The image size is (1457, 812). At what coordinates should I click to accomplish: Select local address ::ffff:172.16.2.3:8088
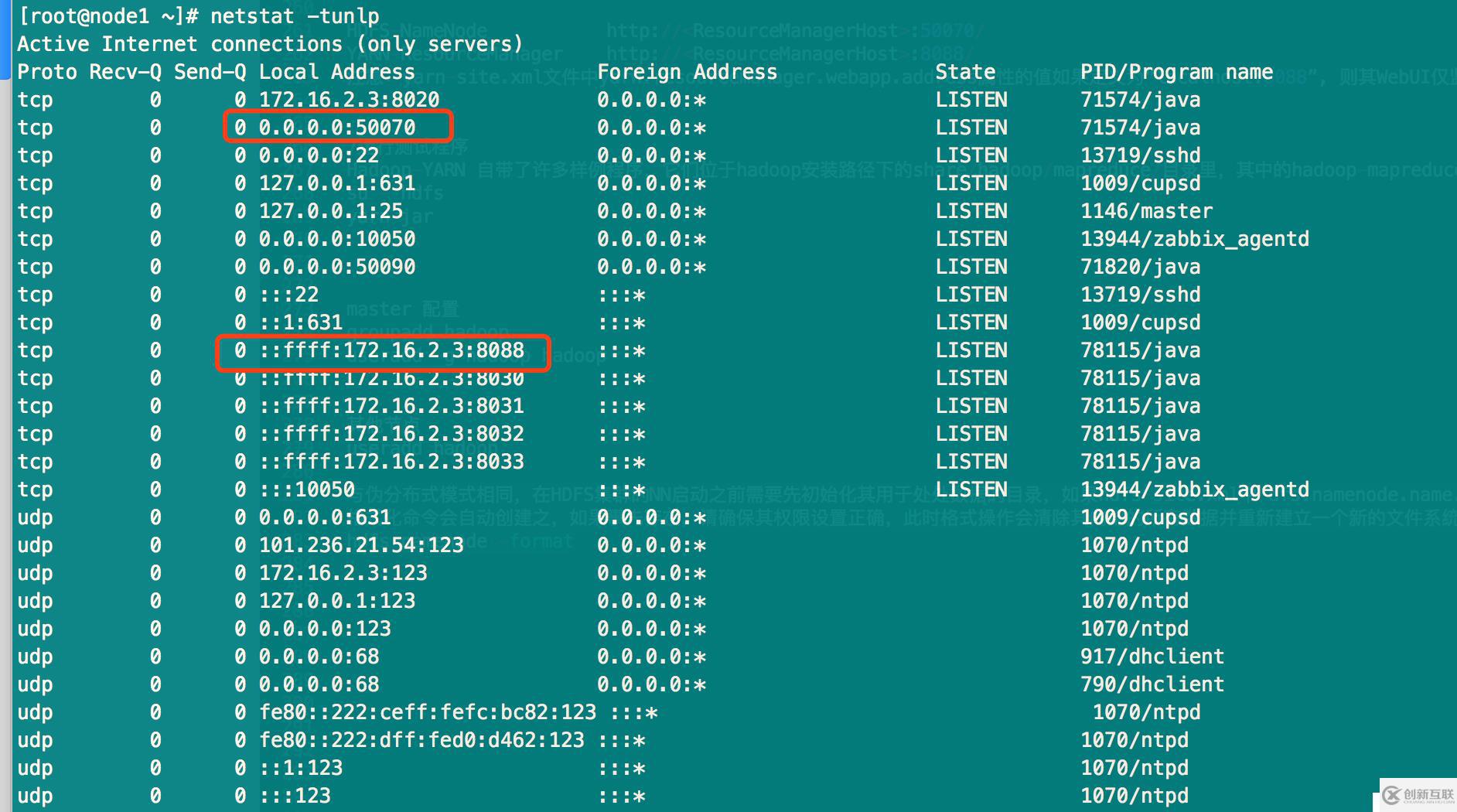pyautogui.click(x=391, y=350)
